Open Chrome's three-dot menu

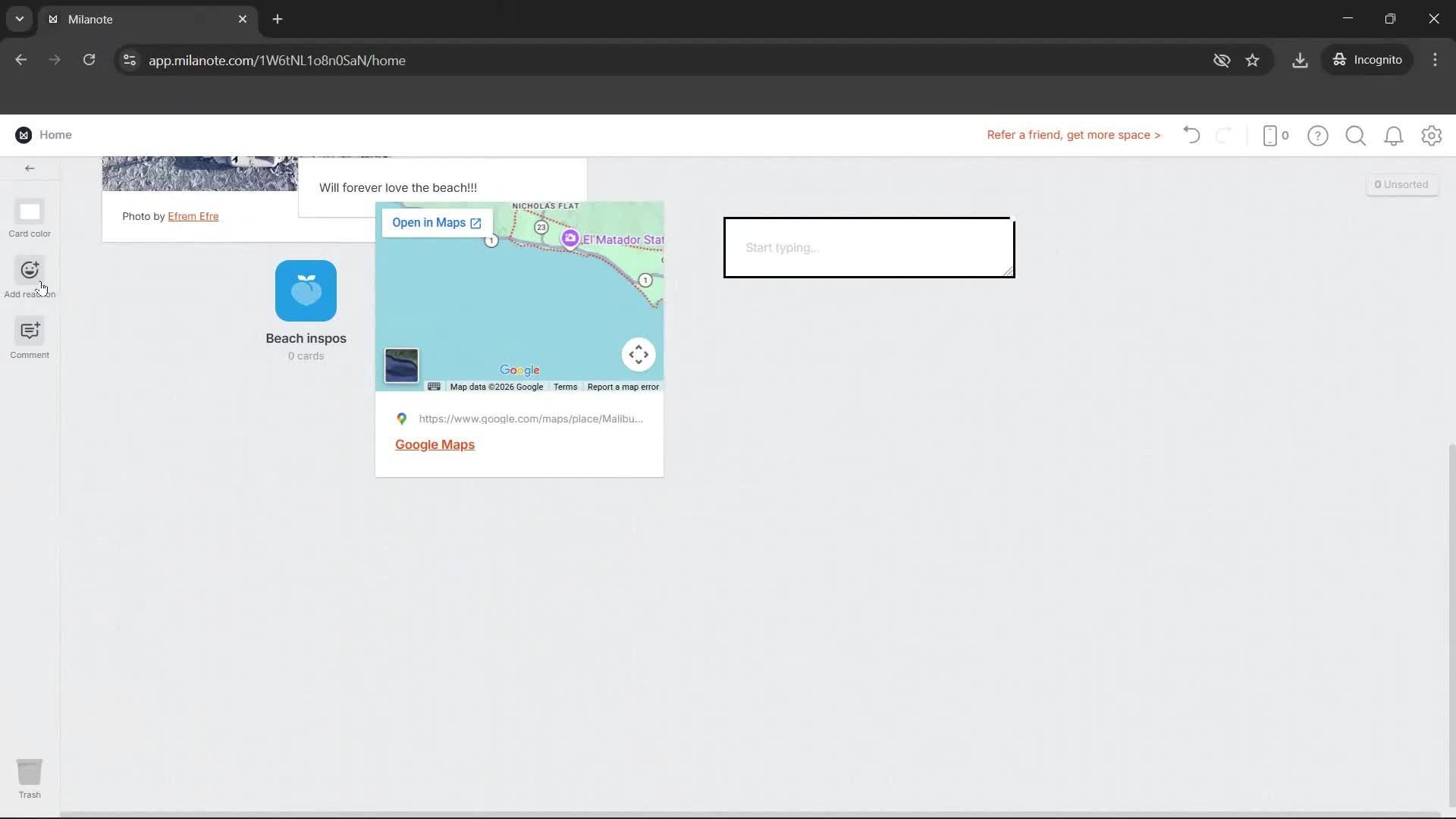(x=1435, y=60)
